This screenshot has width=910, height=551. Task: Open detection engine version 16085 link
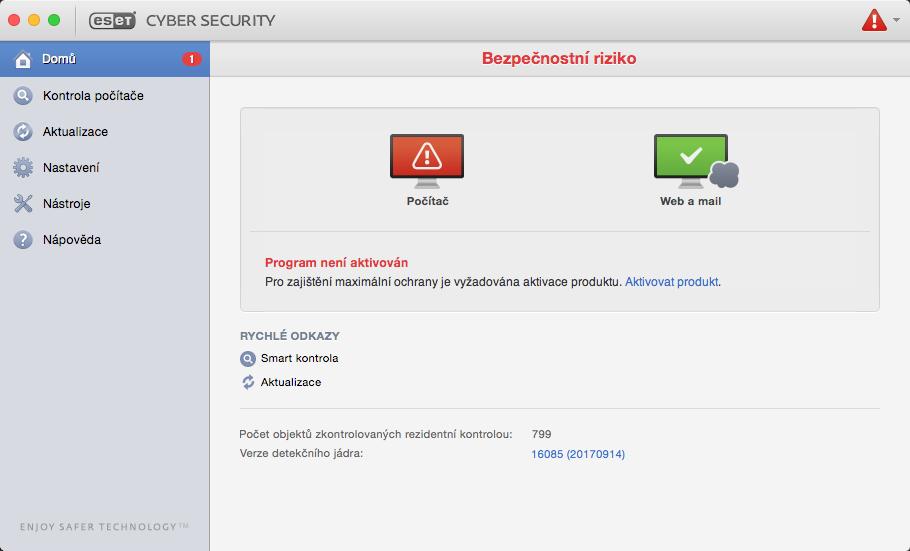pos(578,454)
